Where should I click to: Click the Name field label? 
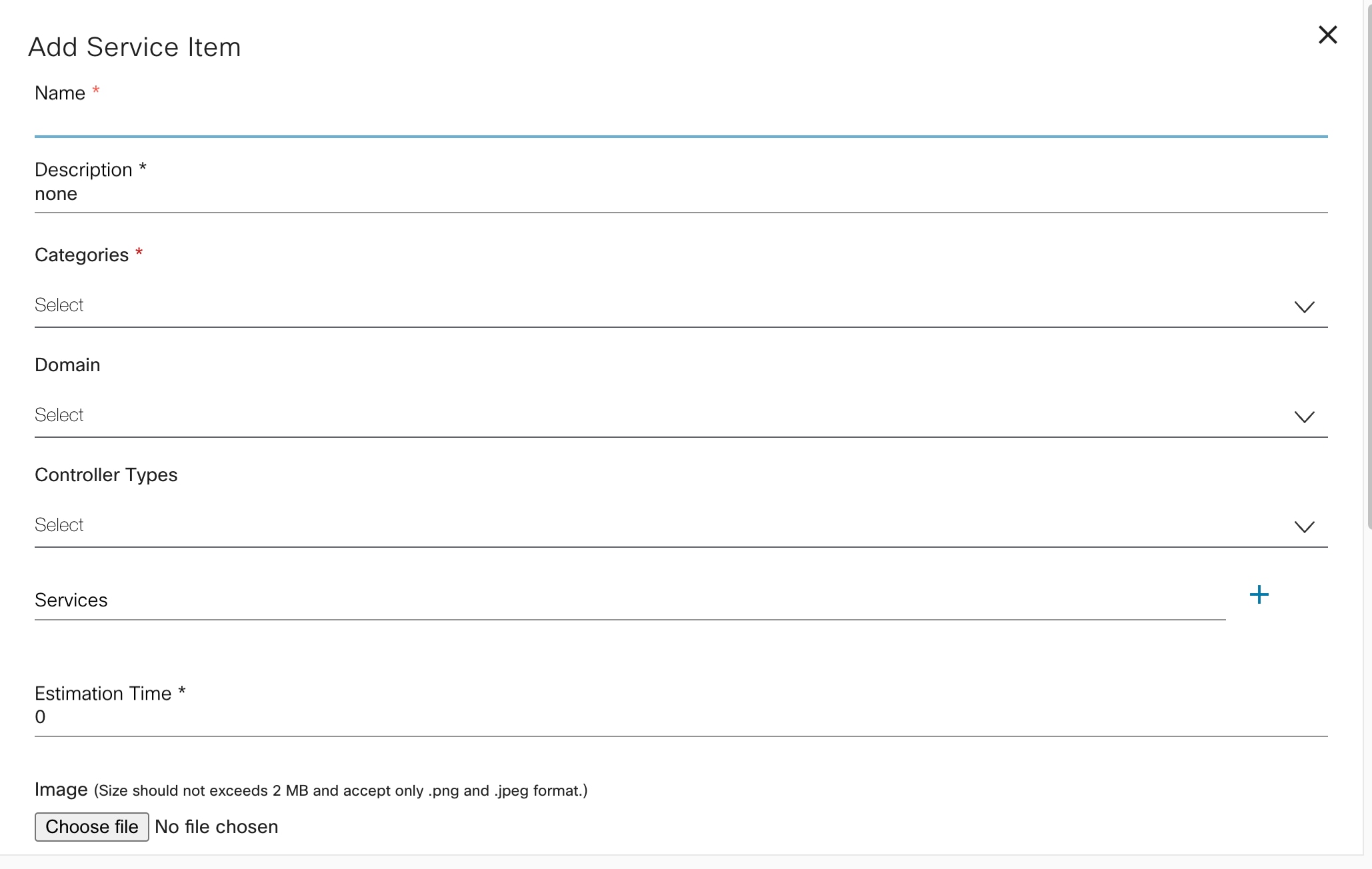click(x=60, y=93)
